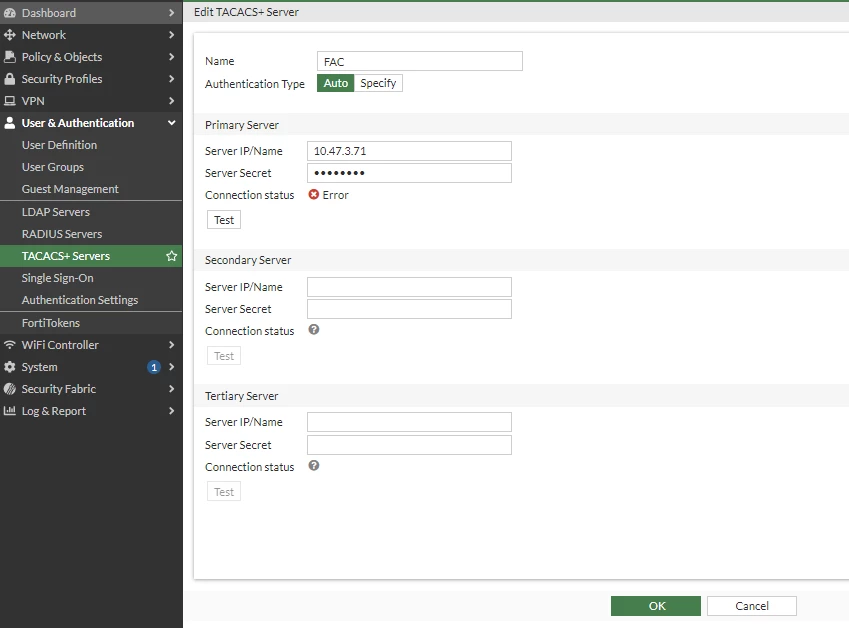The image size is (849, 628).
Task: Click Secondary Server connection status question icon
Action: pyautogui.click(x=314, y=330)
